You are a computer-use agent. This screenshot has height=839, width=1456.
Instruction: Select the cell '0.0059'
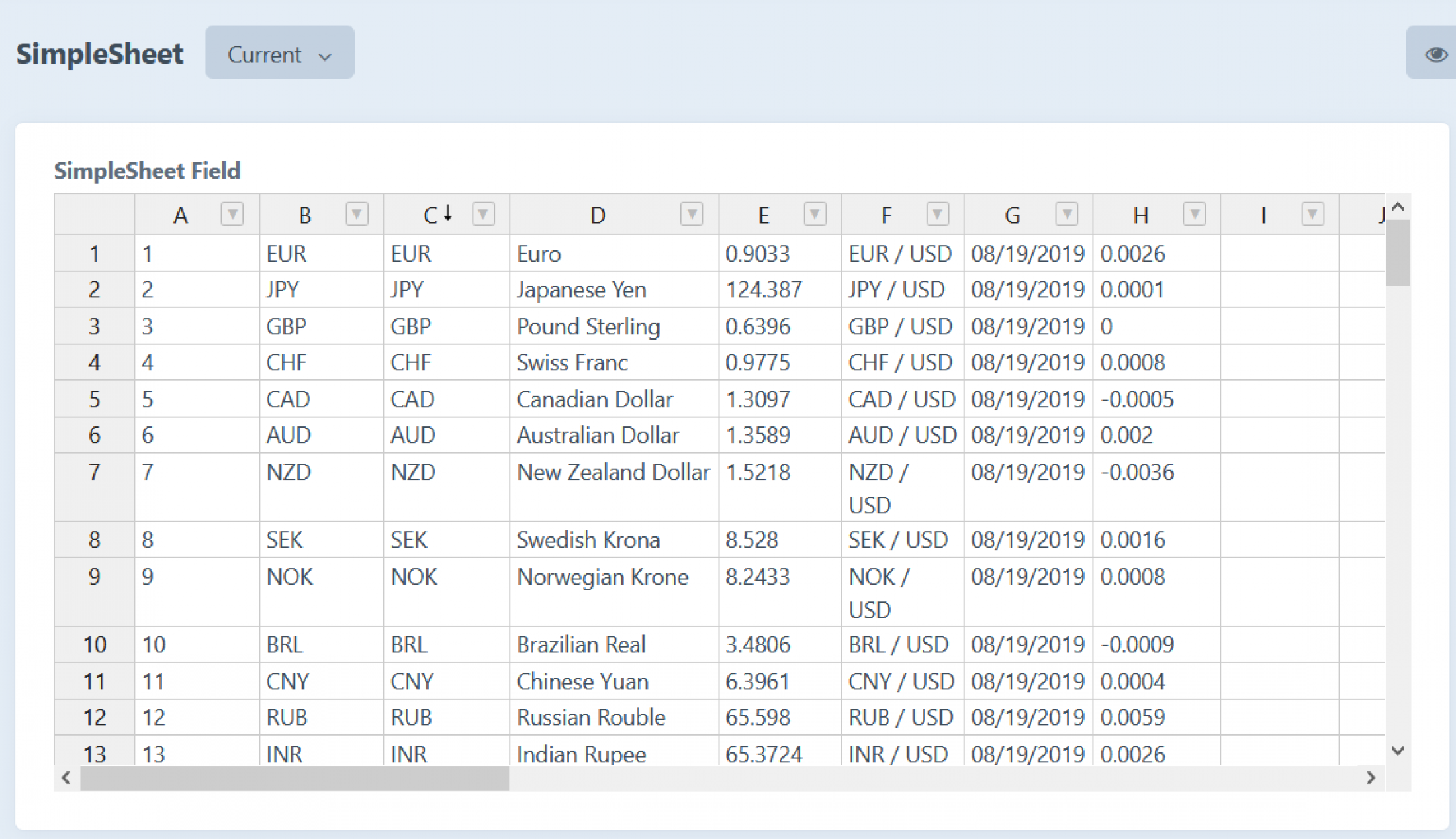pyautogui.click(x=1156, y=717)
